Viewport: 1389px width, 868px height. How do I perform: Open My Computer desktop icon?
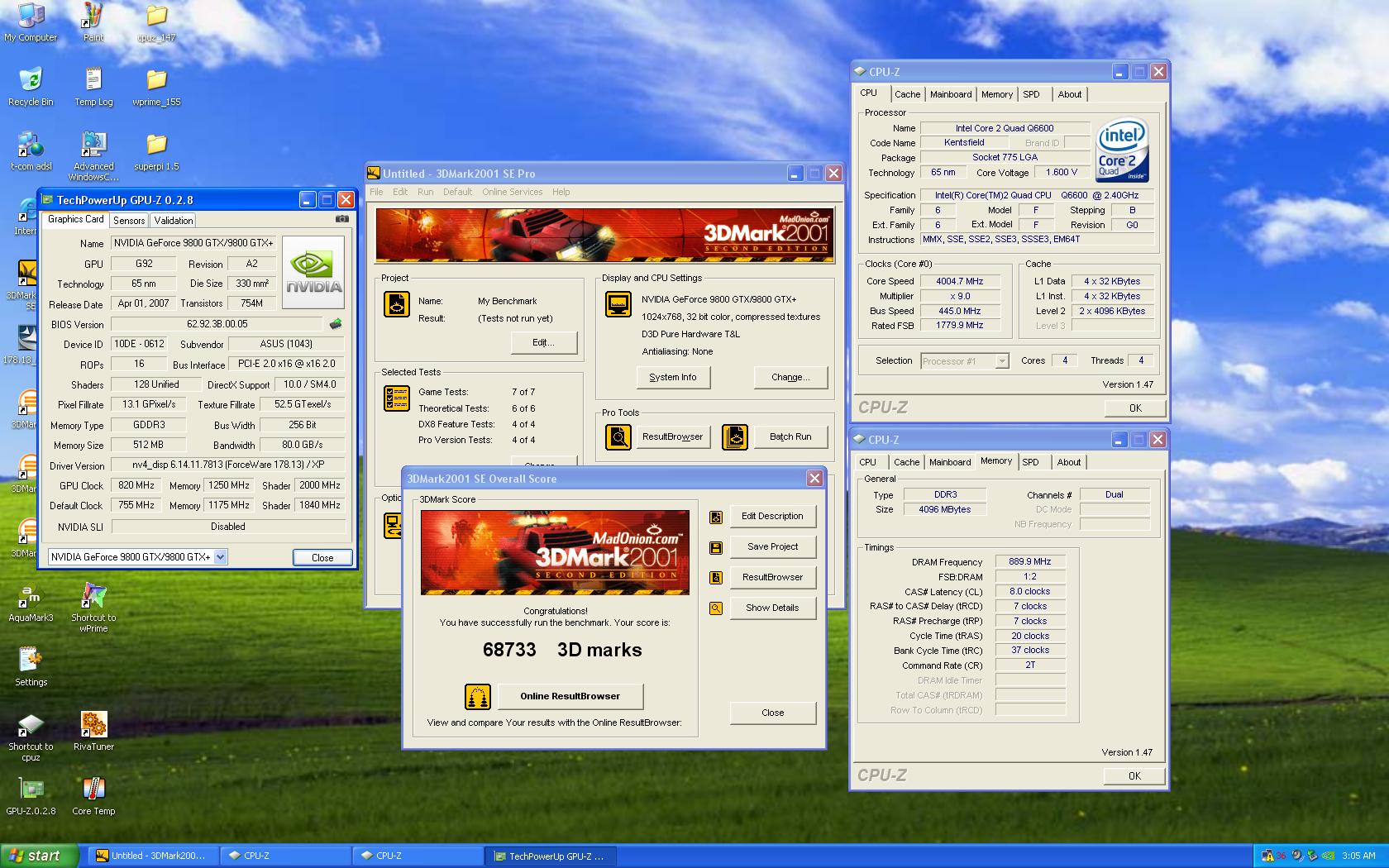pos(31,22)
